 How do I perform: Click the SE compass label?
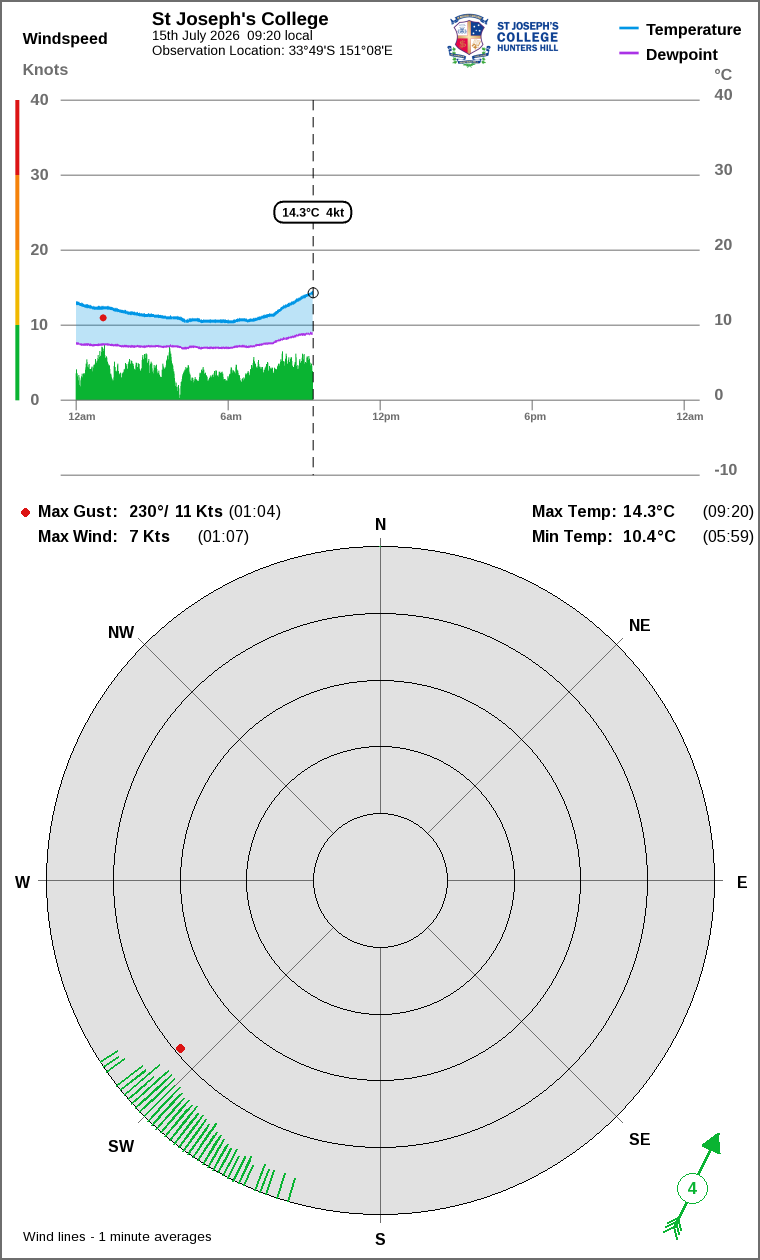639,1139
